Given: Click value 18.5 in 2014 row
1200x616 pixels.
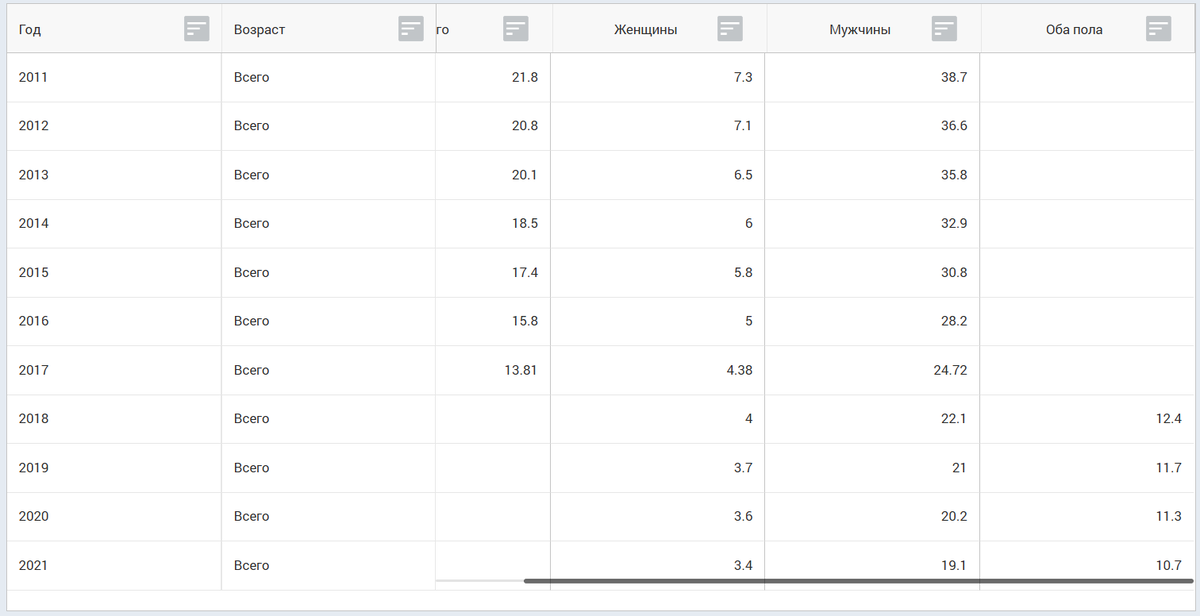Looking at the screenshot, I should [x=525, y=223].
